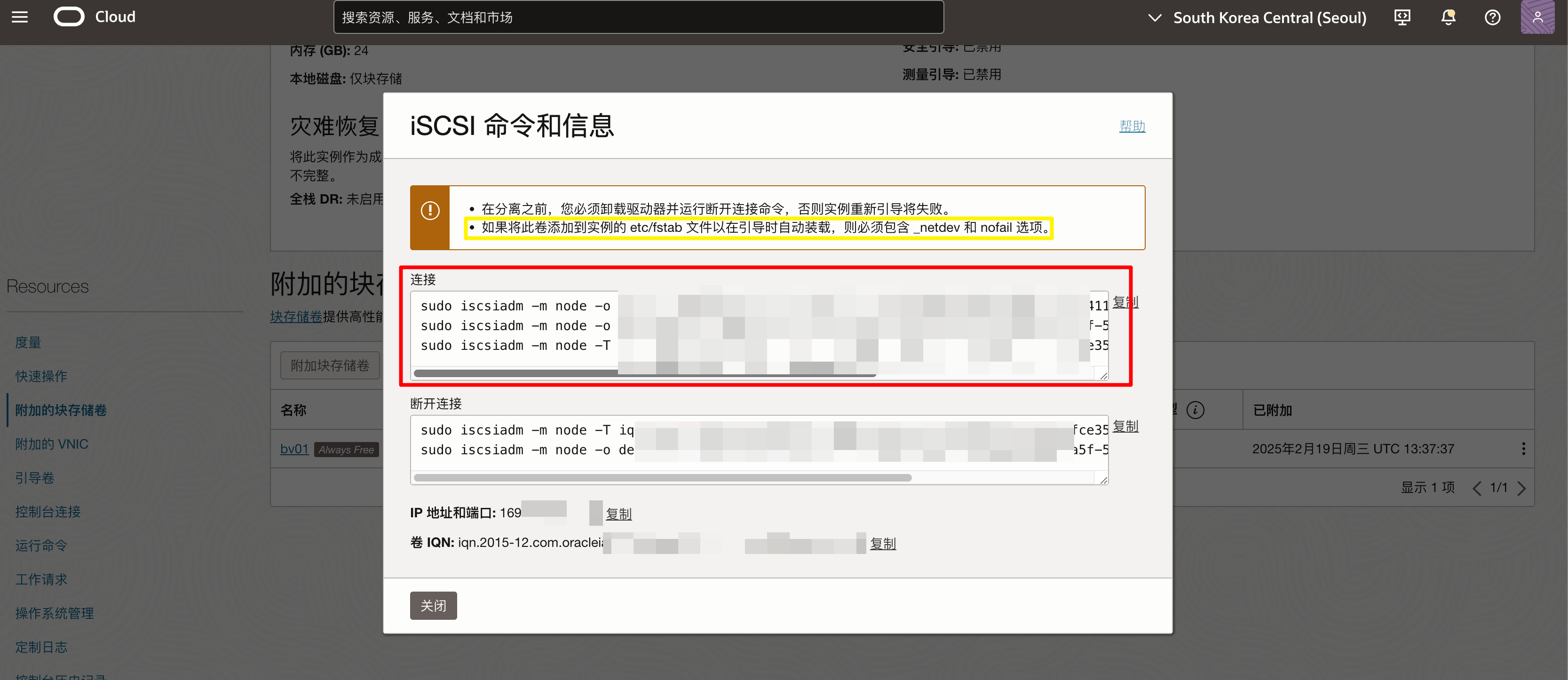Screen dimensions: 1568x680
Task: Copy the connect commands with 复制
Action: point(1125,302)
